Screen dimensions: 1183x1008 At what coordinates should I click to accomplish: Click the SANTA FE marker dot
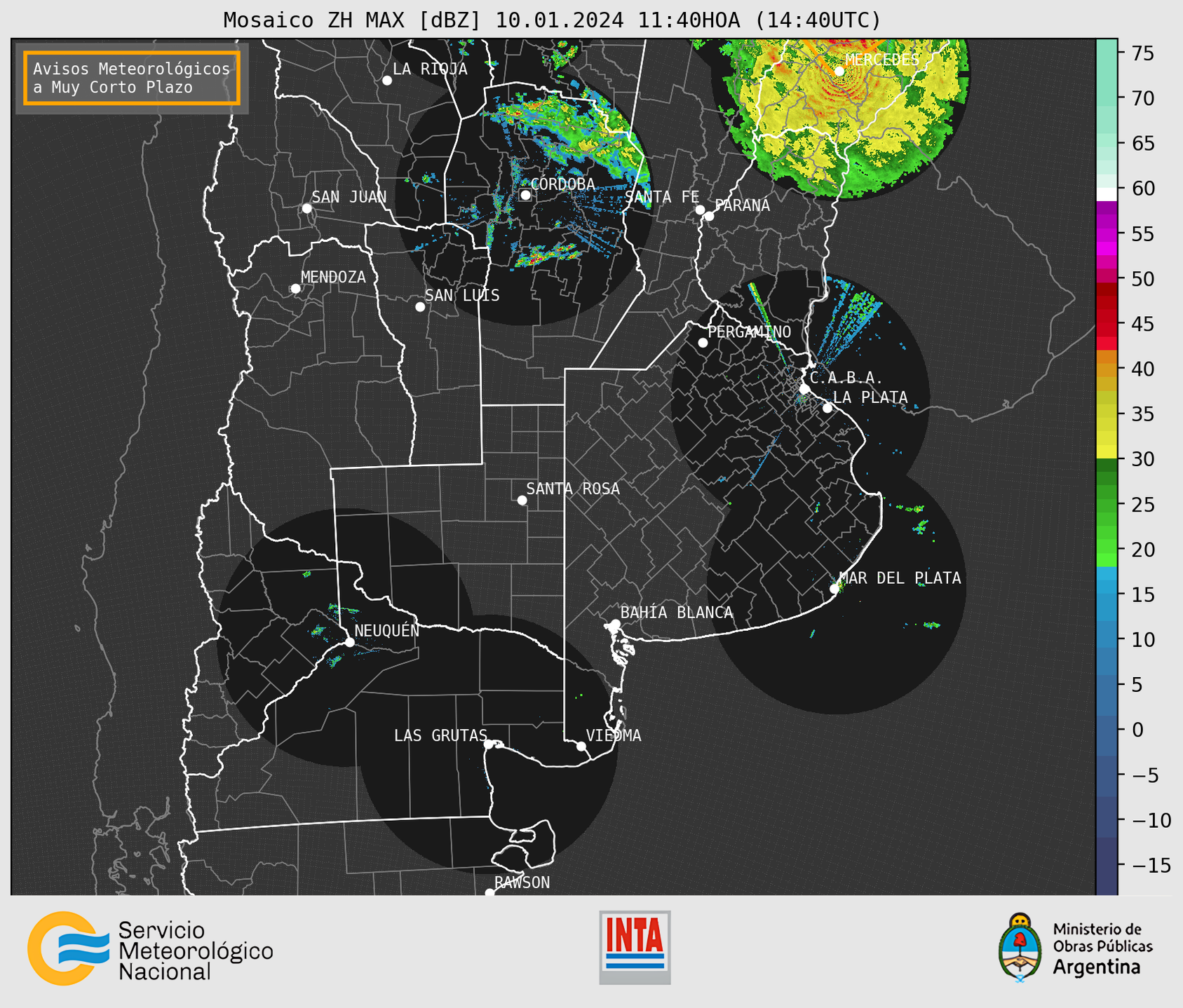tap(700, 210)
